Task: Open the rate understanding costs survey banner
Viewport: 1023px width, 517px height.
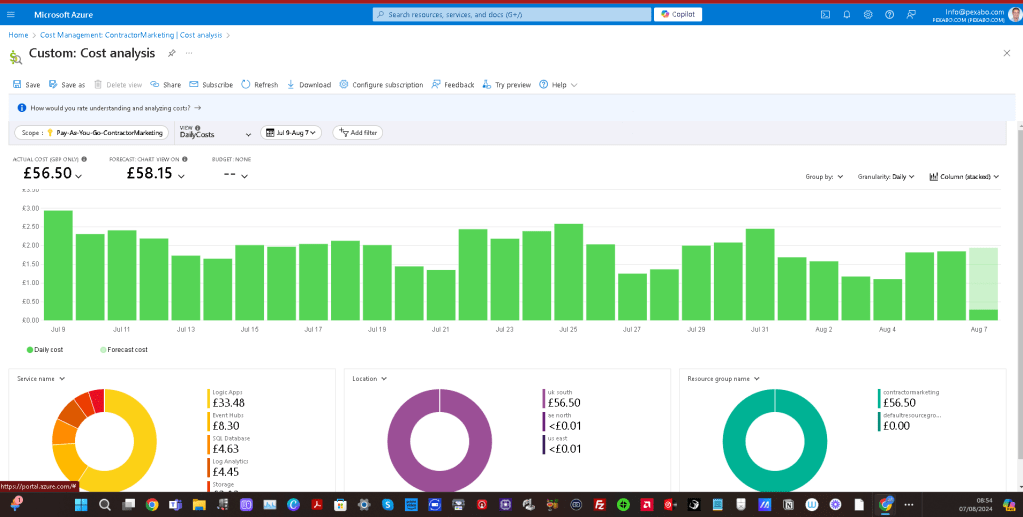Action: (115, 108)
